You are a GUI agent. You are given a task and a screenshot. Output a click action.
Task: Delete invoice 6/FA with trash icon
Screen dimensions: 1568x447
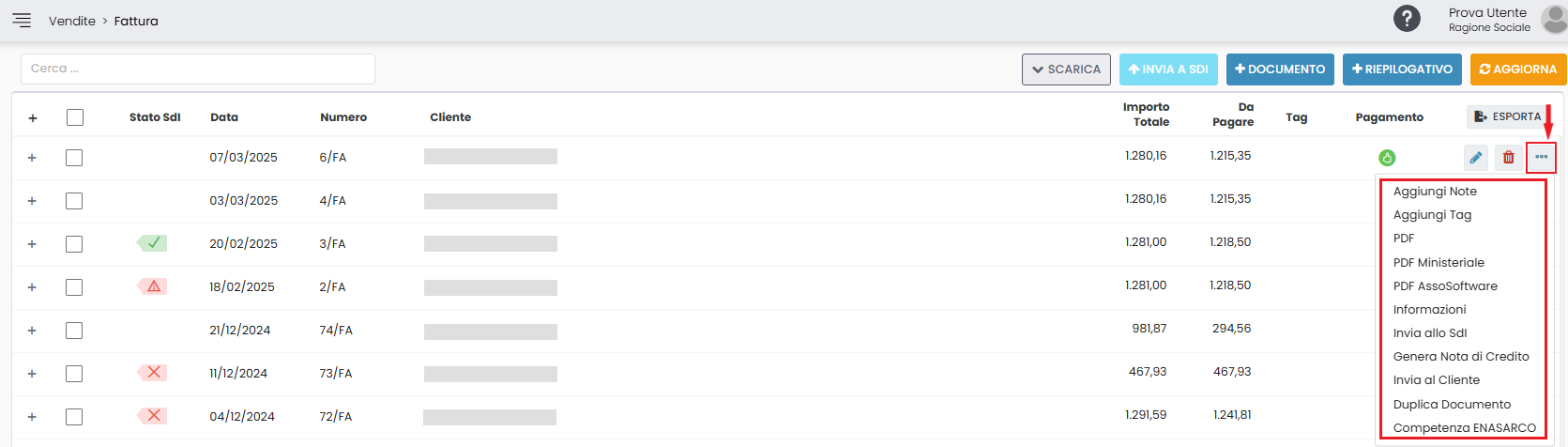1509,157
